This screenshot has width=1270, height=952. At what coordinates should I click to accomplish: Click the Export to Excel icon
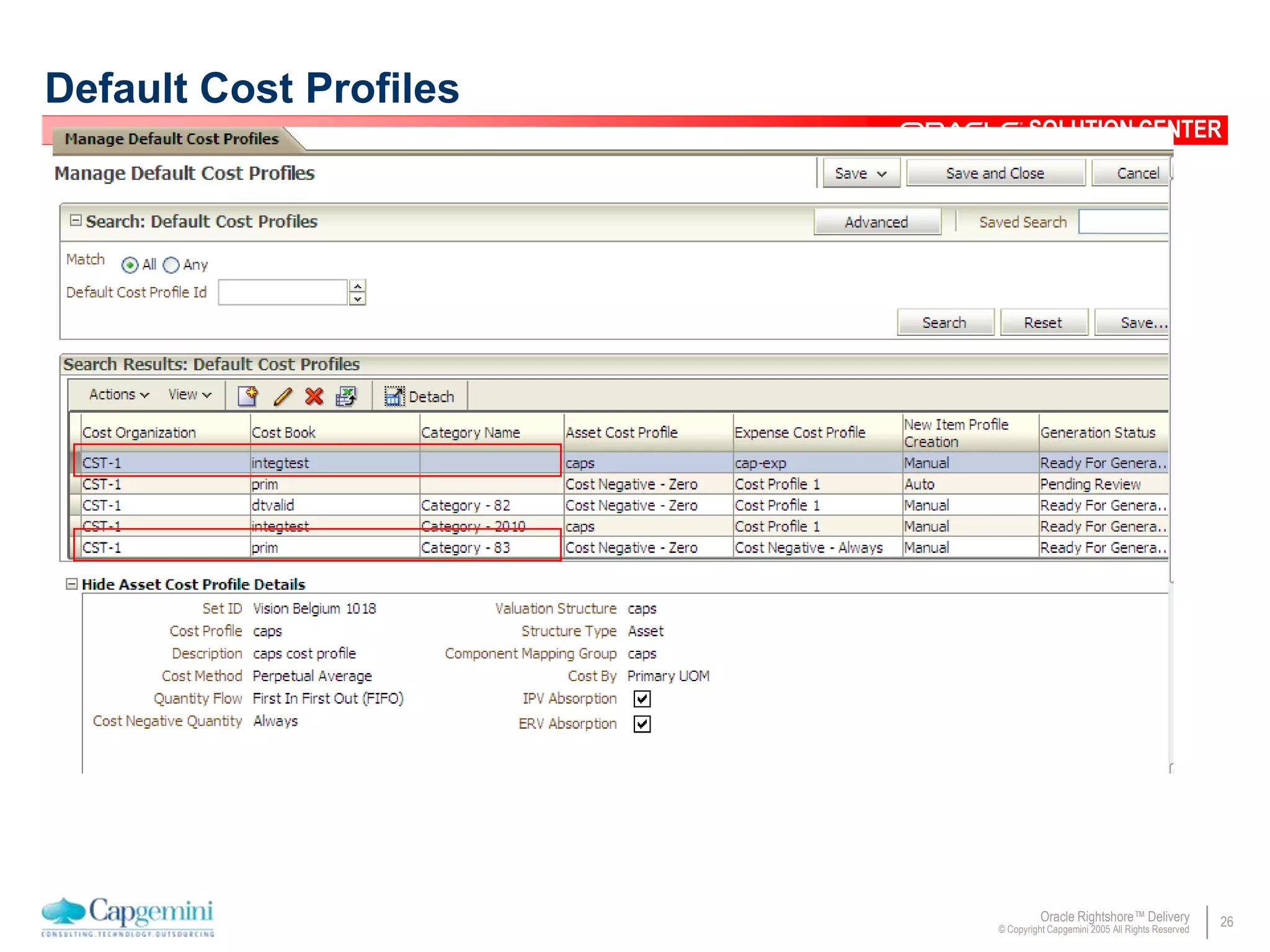346,396
